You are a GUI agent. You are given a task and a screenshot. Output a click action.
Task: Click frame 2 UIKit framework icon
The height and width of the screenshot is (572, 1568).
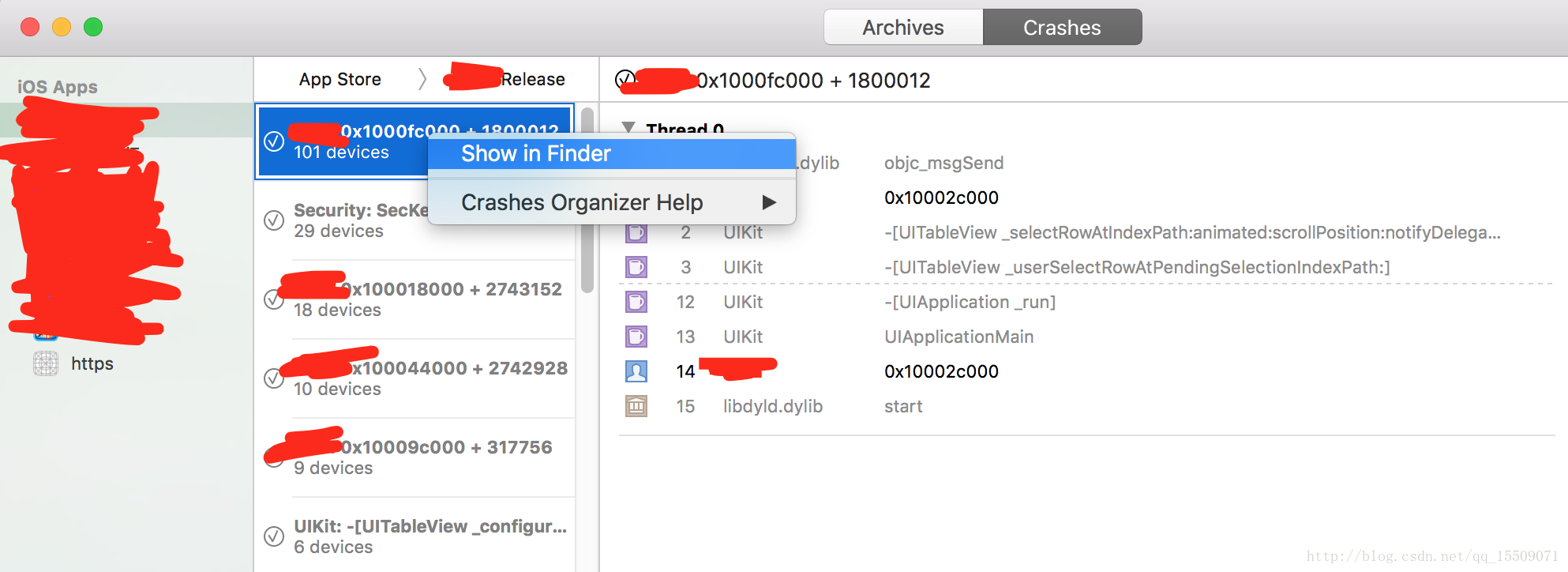coord(636,232)
